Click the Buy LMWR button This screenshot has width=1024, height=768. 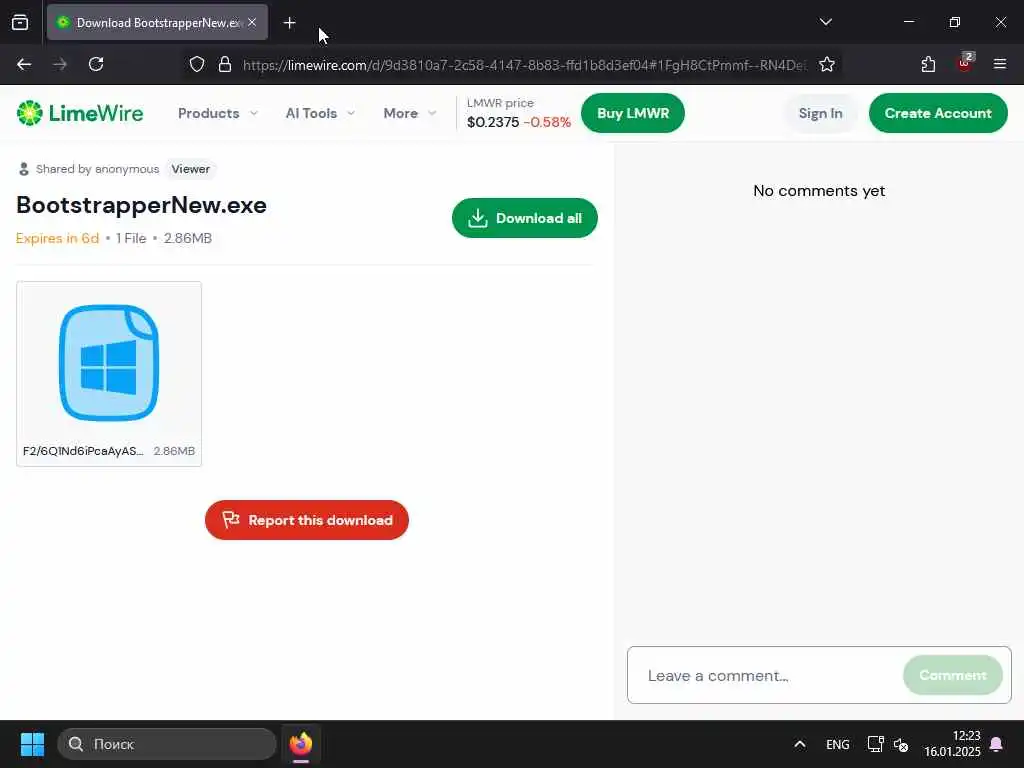tap(633, 113)
